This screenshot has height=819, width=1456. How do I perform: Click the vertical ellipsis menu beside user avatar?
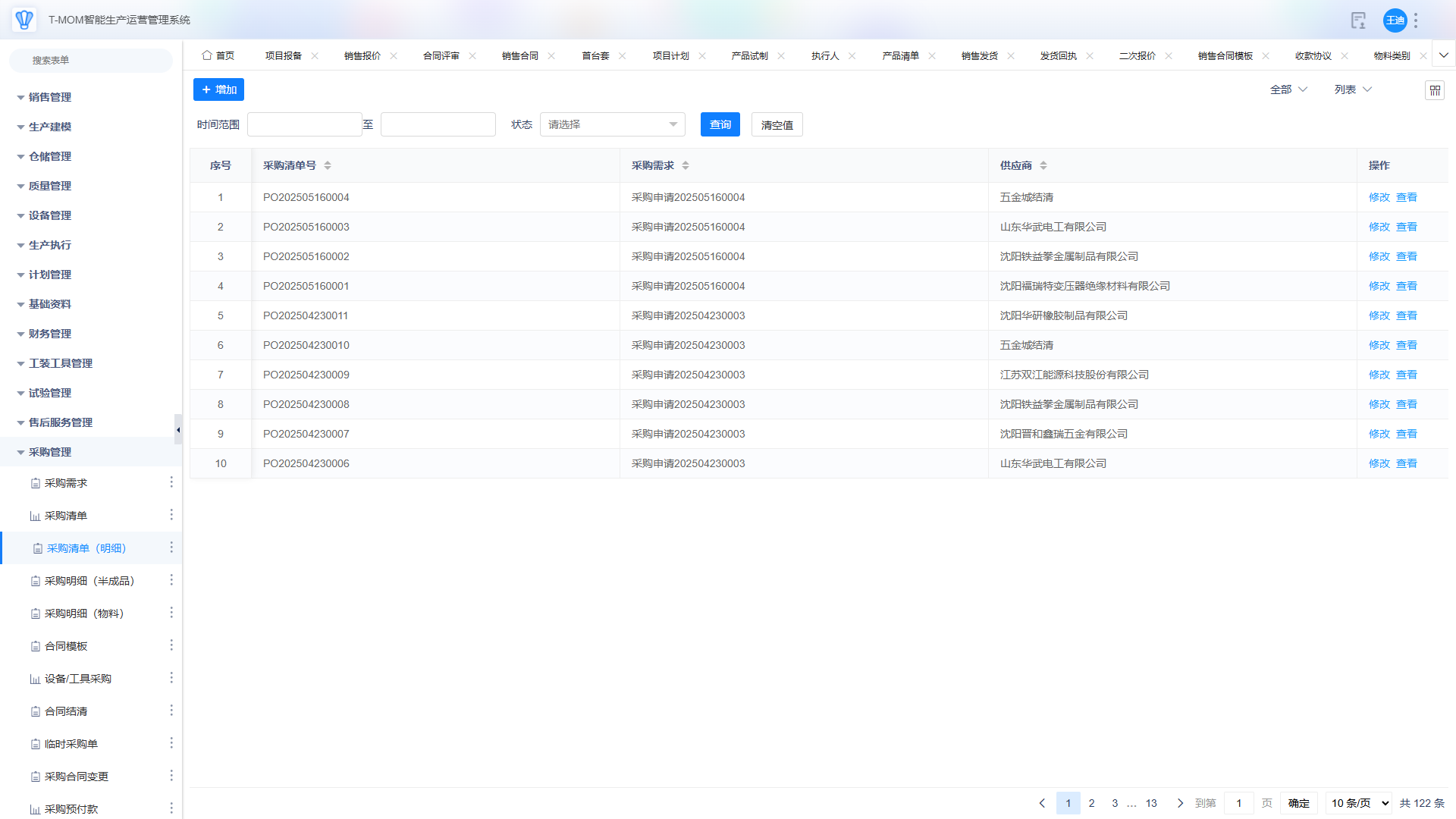[x=1416, y=20]
